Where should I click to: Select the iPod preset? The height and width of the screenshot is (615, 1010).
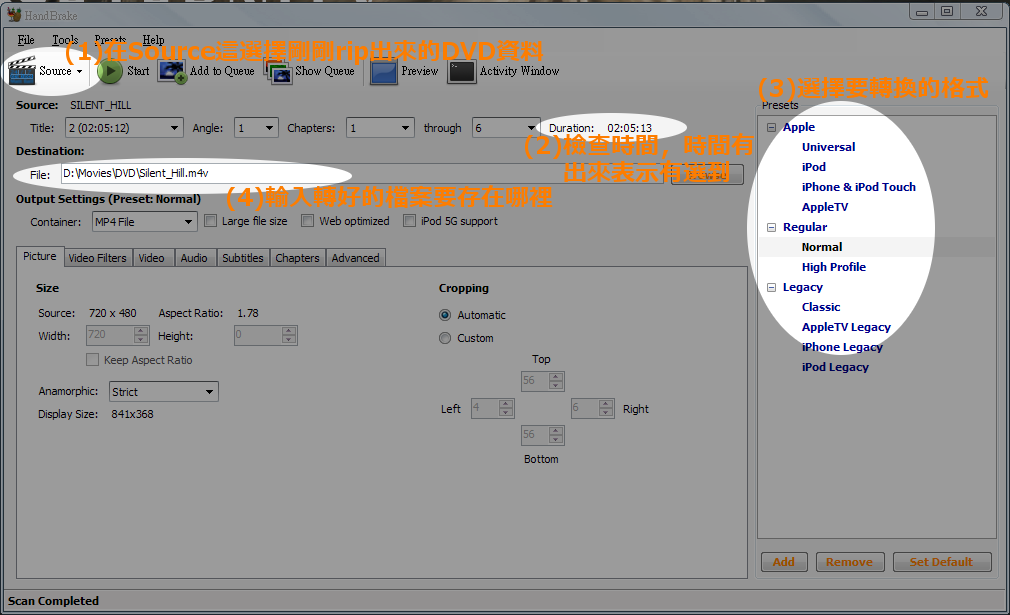814,167
